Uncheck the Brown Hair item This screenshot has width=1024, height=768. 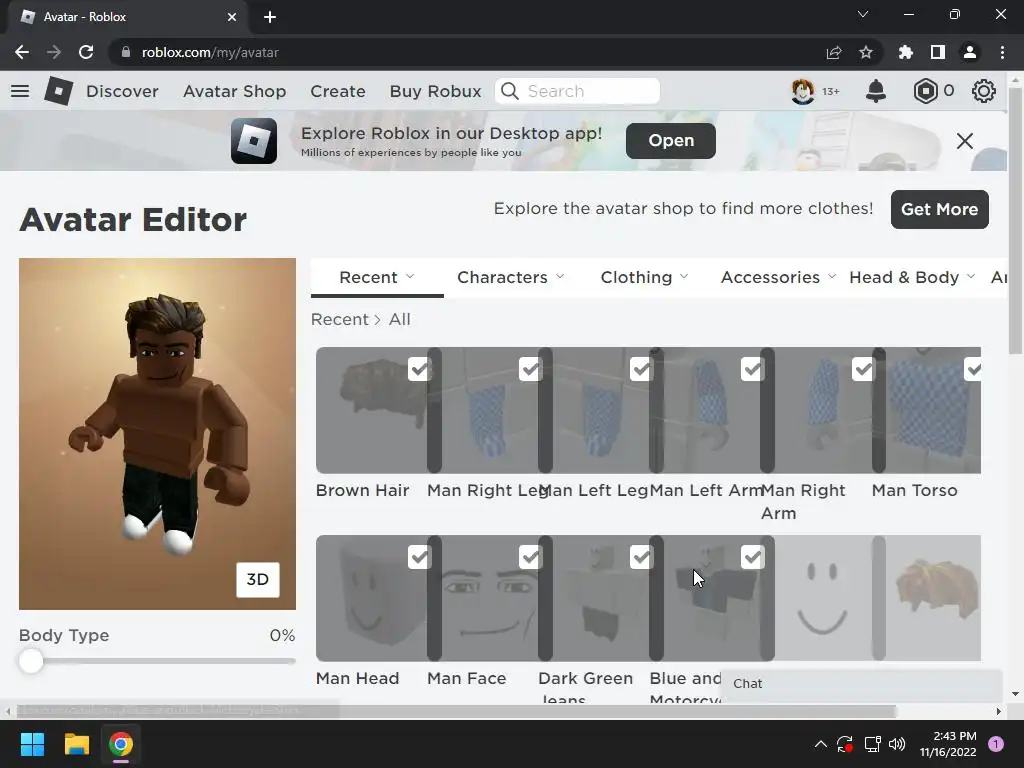point(419,369)
